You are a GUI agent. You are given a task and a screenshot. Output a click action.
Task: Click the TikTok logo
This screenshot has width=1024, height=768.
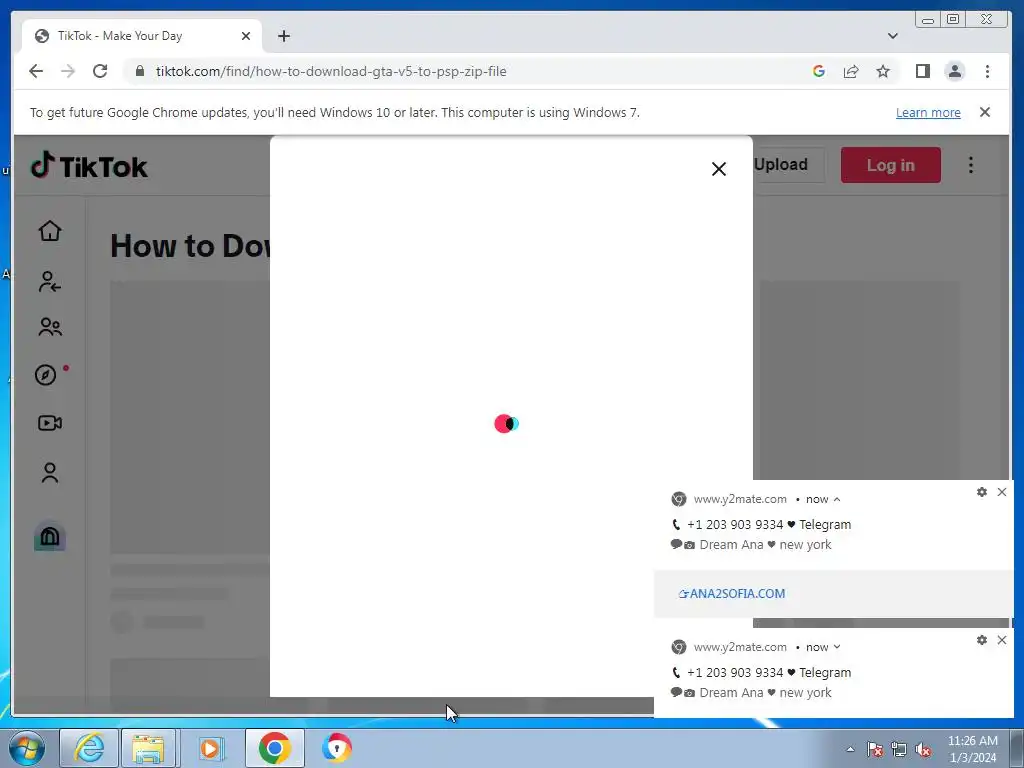(89, 166)
